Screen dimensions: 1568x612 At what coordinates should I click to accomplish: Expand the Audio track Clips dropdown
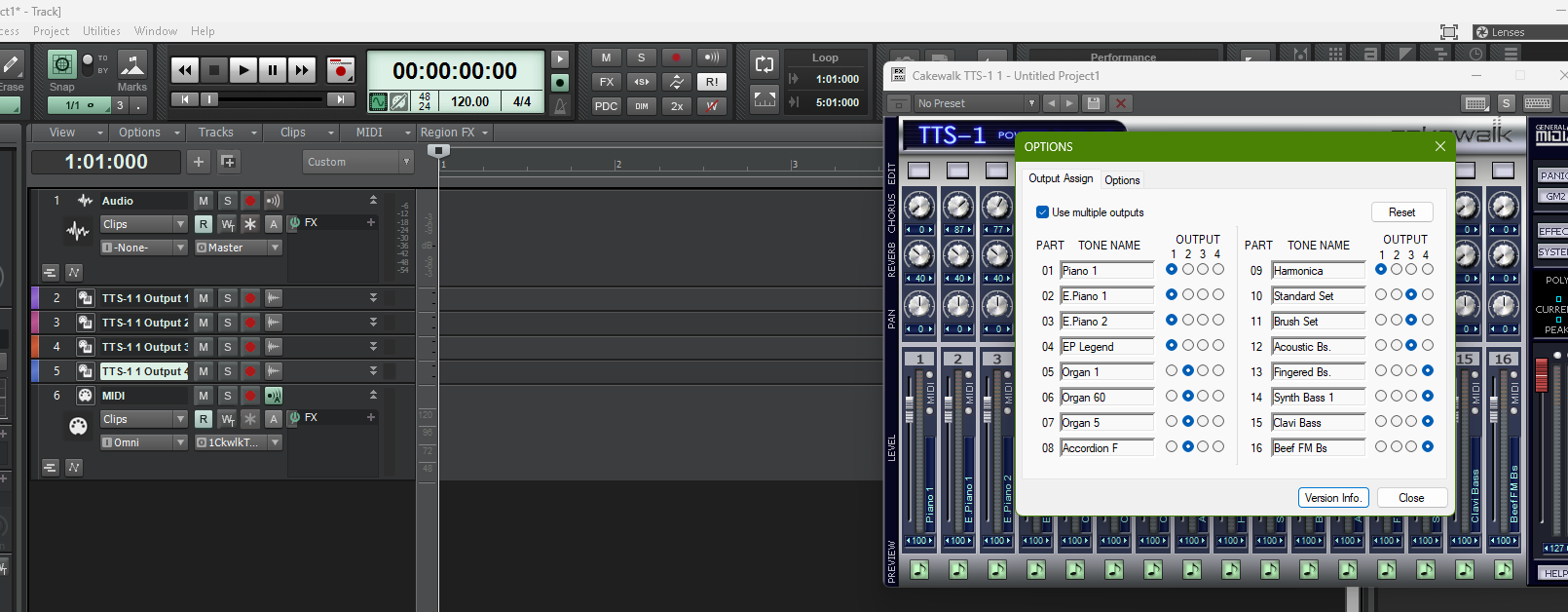[x=144, y=224]
